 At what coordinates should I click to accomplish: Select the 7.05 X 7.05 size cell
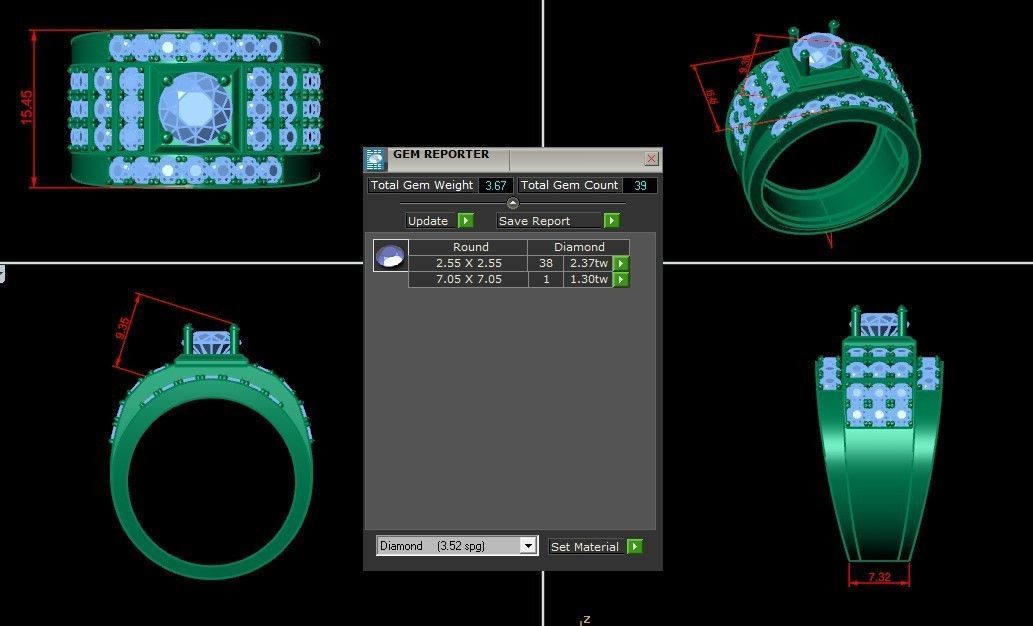click(468, 279)
